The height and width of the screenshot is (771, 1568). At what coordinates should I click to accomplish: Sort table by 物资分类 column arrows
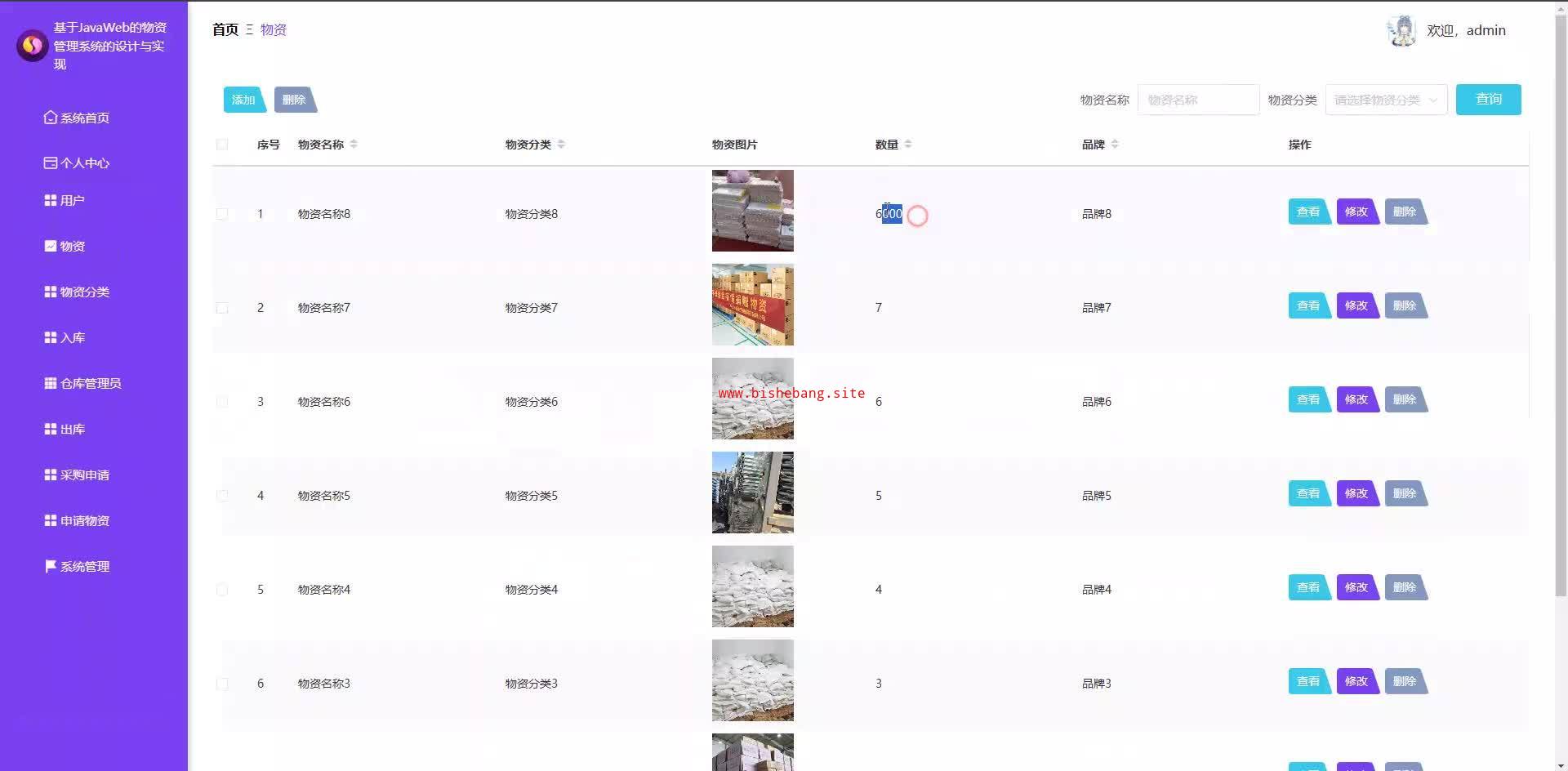point(561,145)
